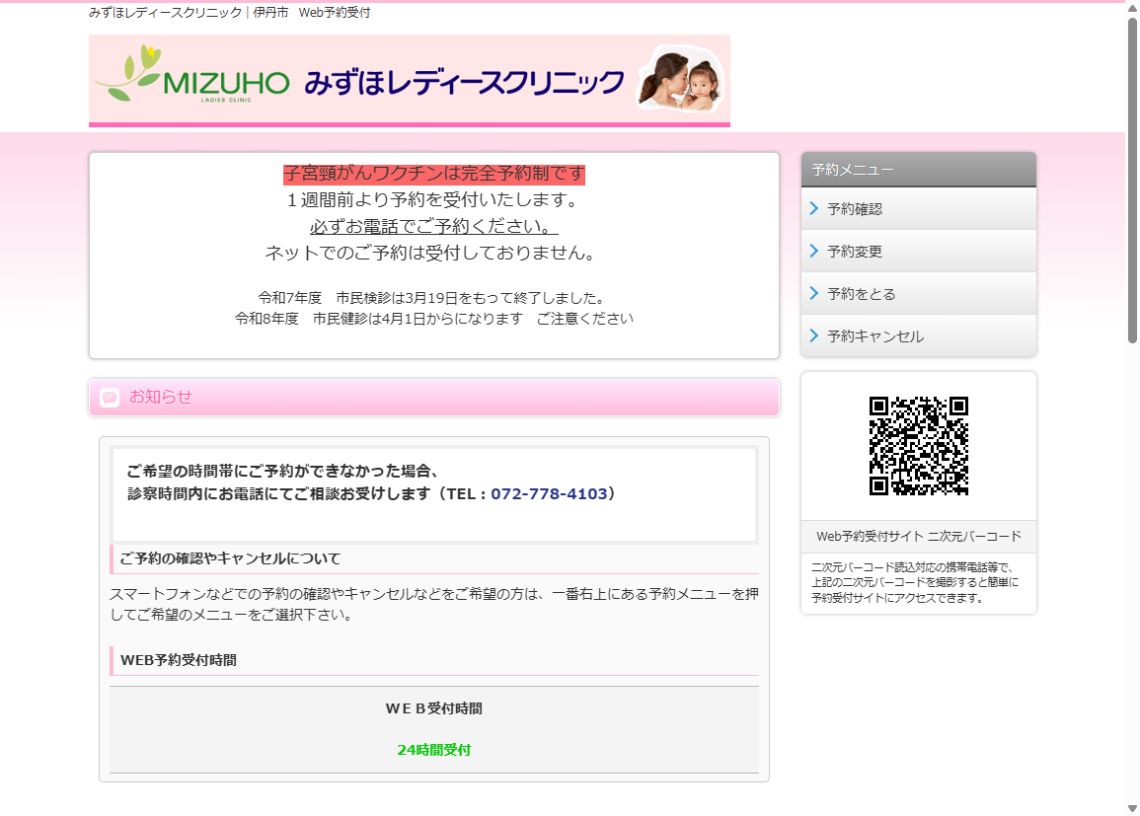Click the red highlighted 子宮頸がんワクチン notice
This screenshot has width=1140, height=816.
tap(434, 174)
